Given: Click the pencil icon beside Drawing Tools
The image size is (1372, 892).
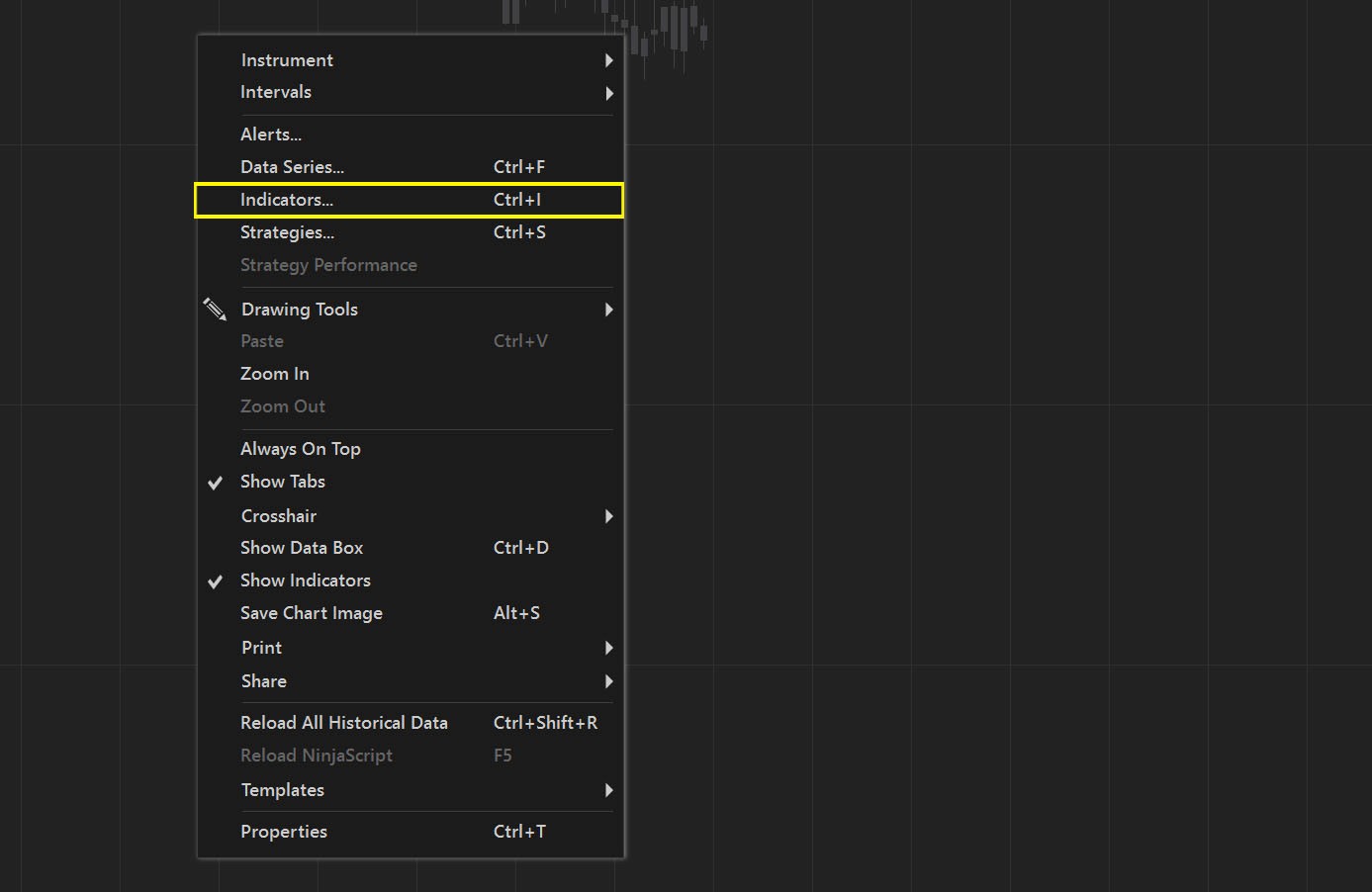Looking at the screenshot, I should coord(215,310).
